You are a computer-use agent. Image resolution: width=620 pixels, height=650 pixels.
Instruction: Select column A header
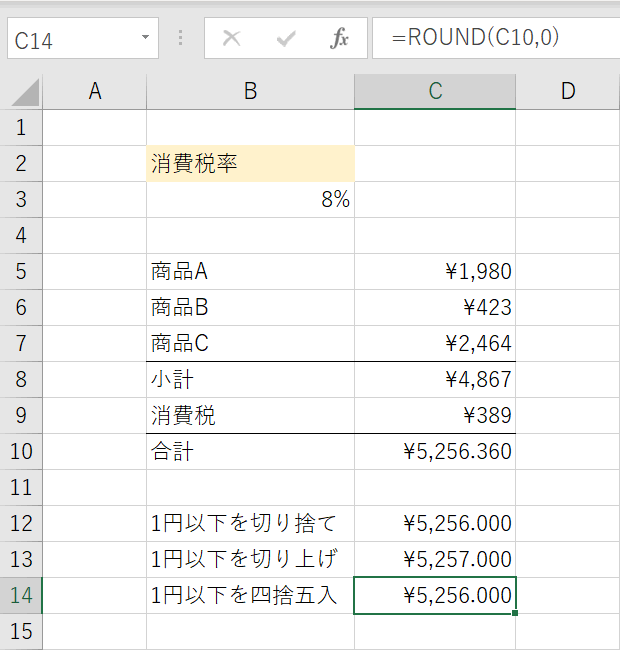(94, 92)
